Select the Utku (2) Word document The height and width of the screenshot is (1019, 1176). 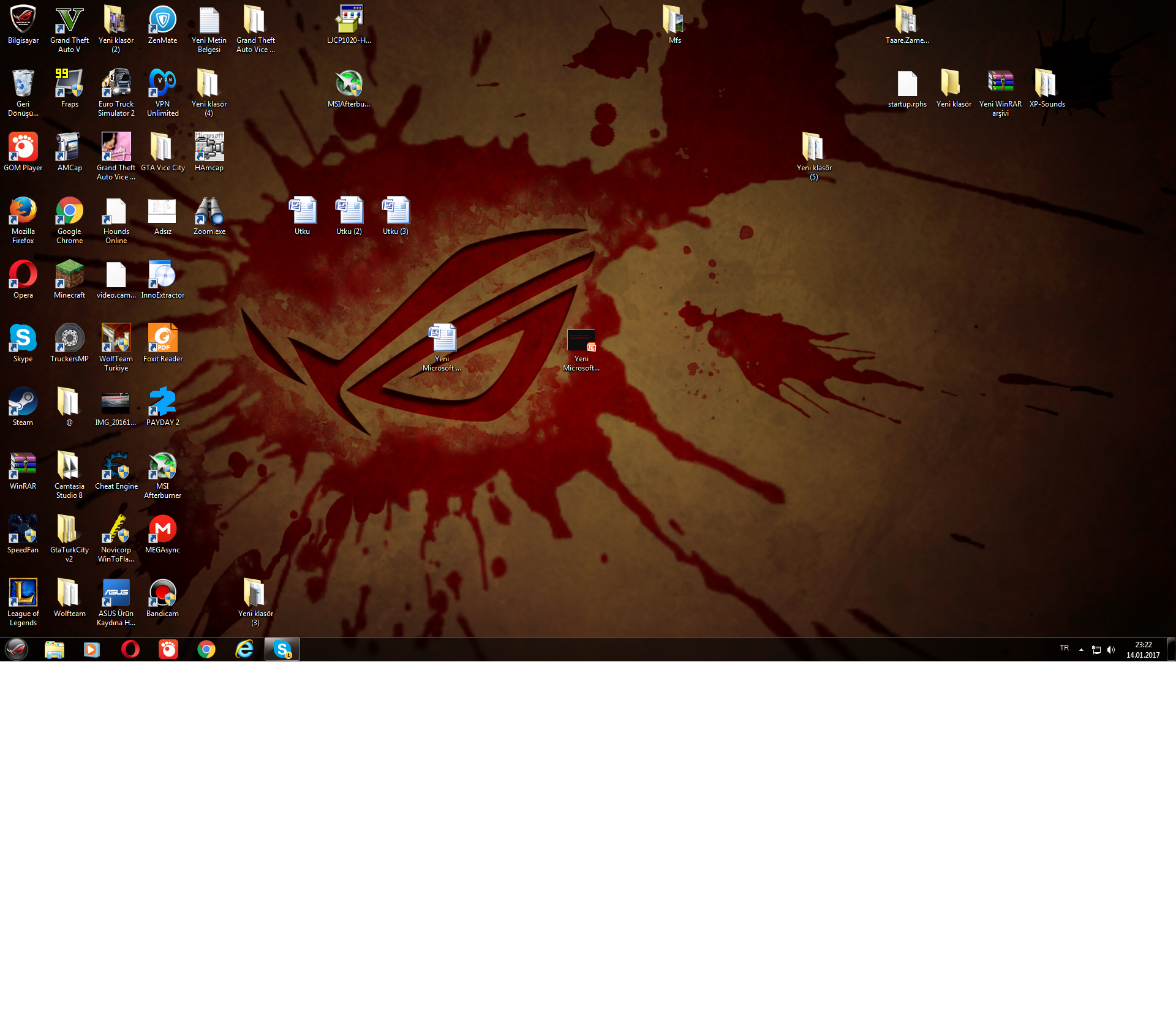pyautogui.click(x=349, y=211)
